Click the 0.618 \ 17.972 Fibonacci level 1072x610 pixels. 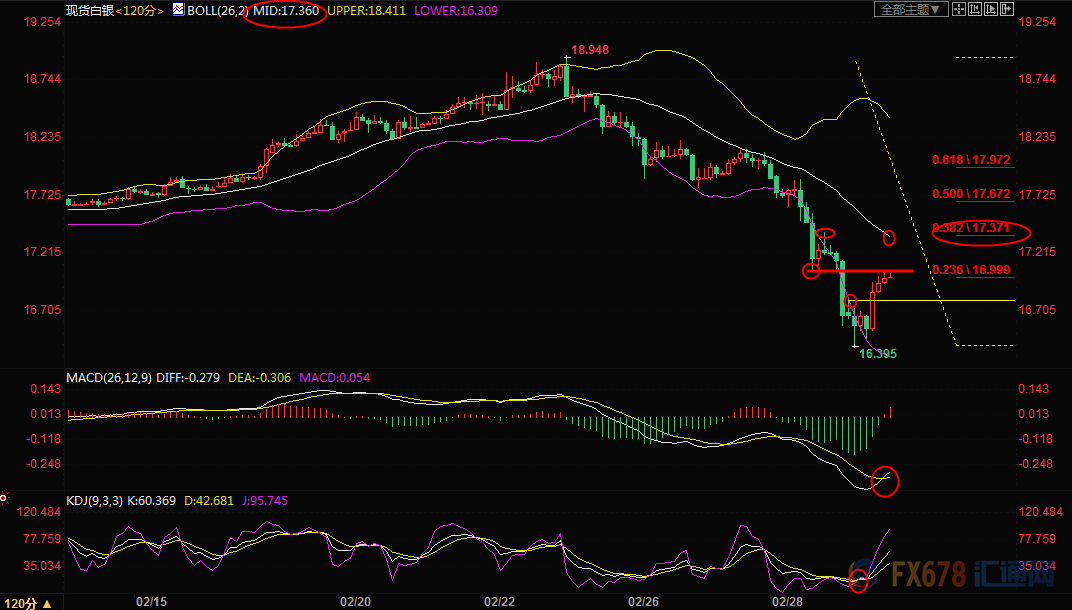point(970,160)
